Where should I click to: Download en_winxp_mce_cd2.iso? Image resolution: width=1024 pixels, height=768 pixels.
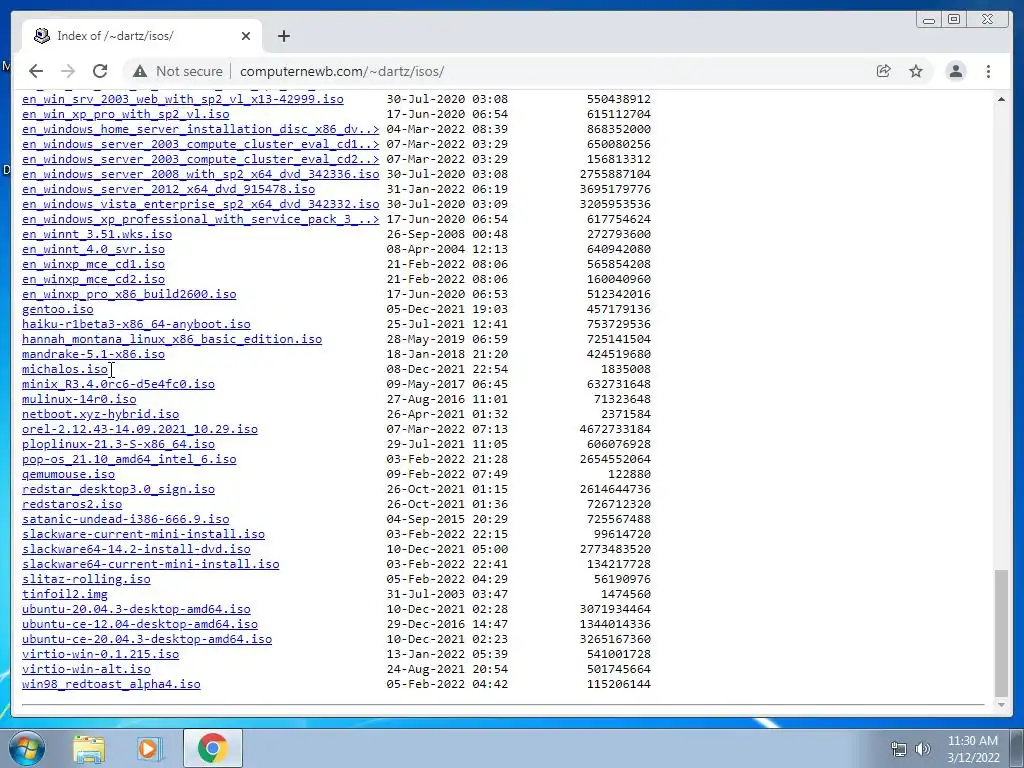point(93,279)
